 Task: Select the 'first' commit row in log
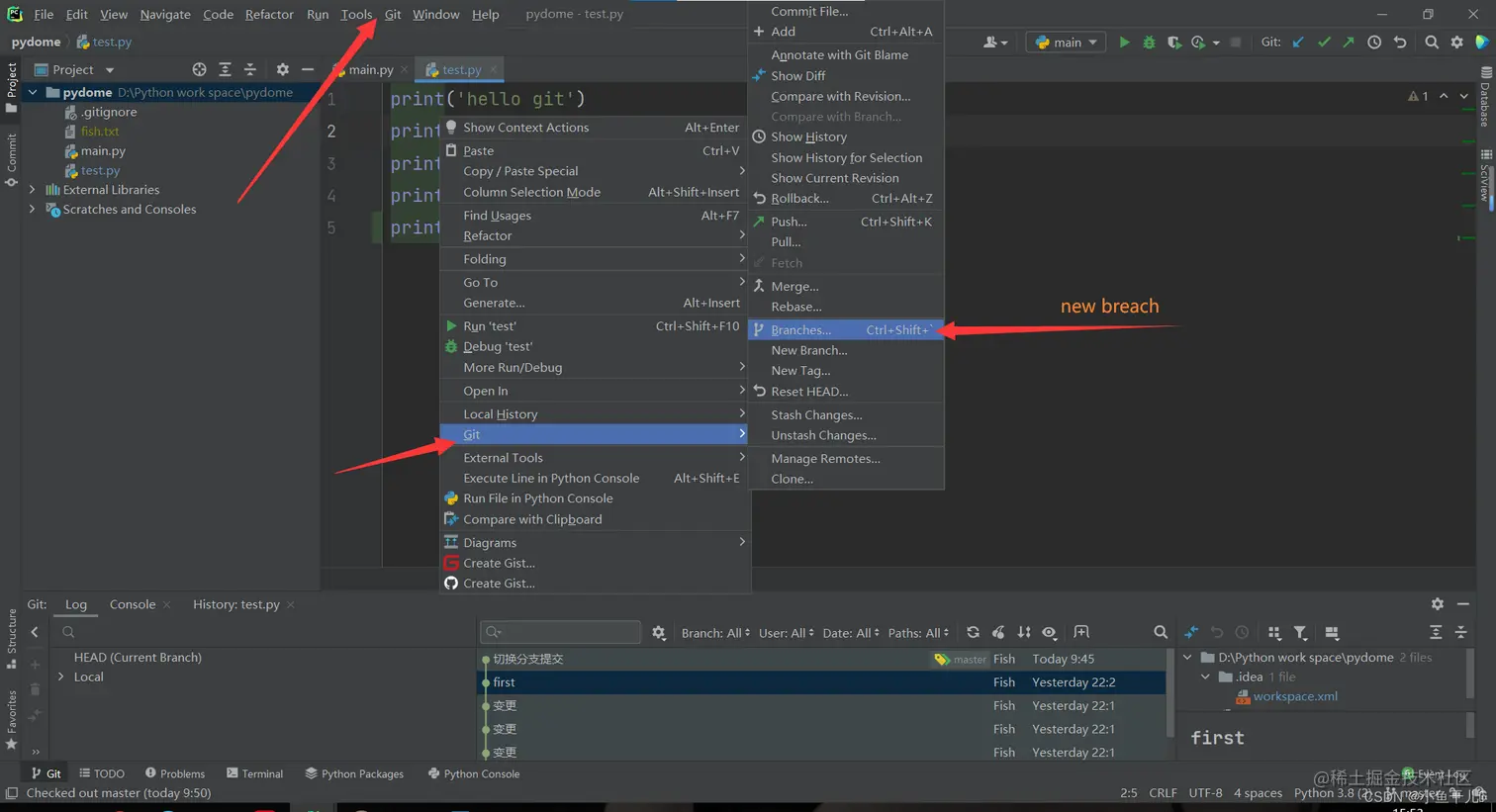(x=823, y=682)
